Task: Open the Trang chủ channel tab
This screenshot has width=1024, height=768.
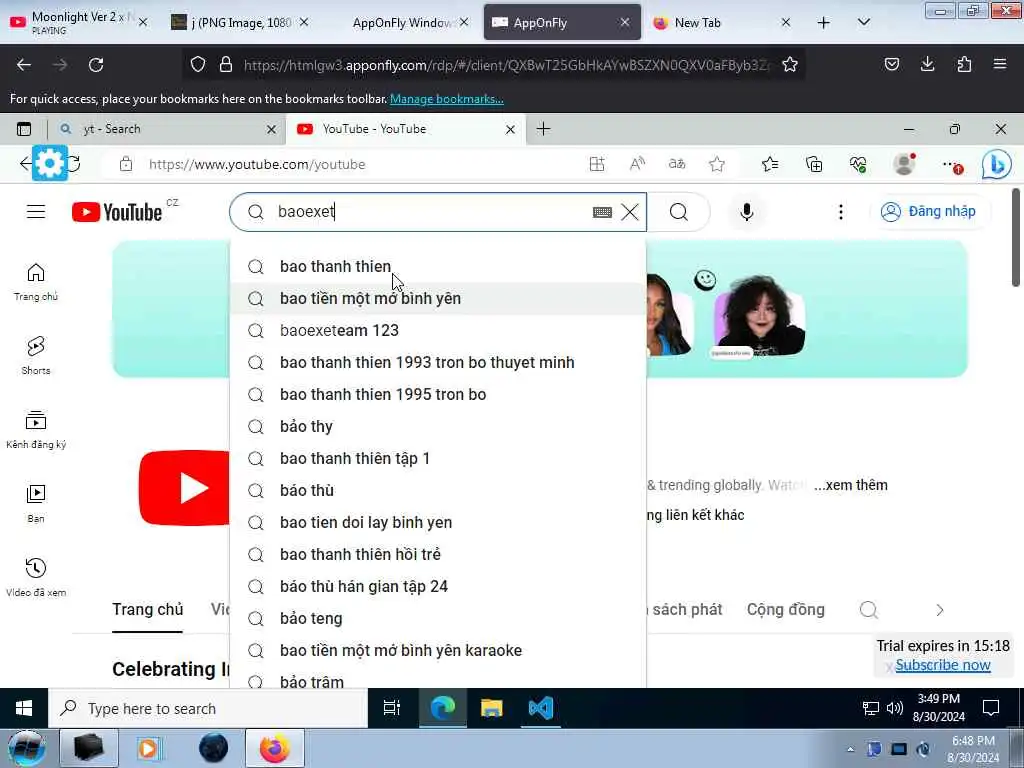Action: [x=148, y=609]
